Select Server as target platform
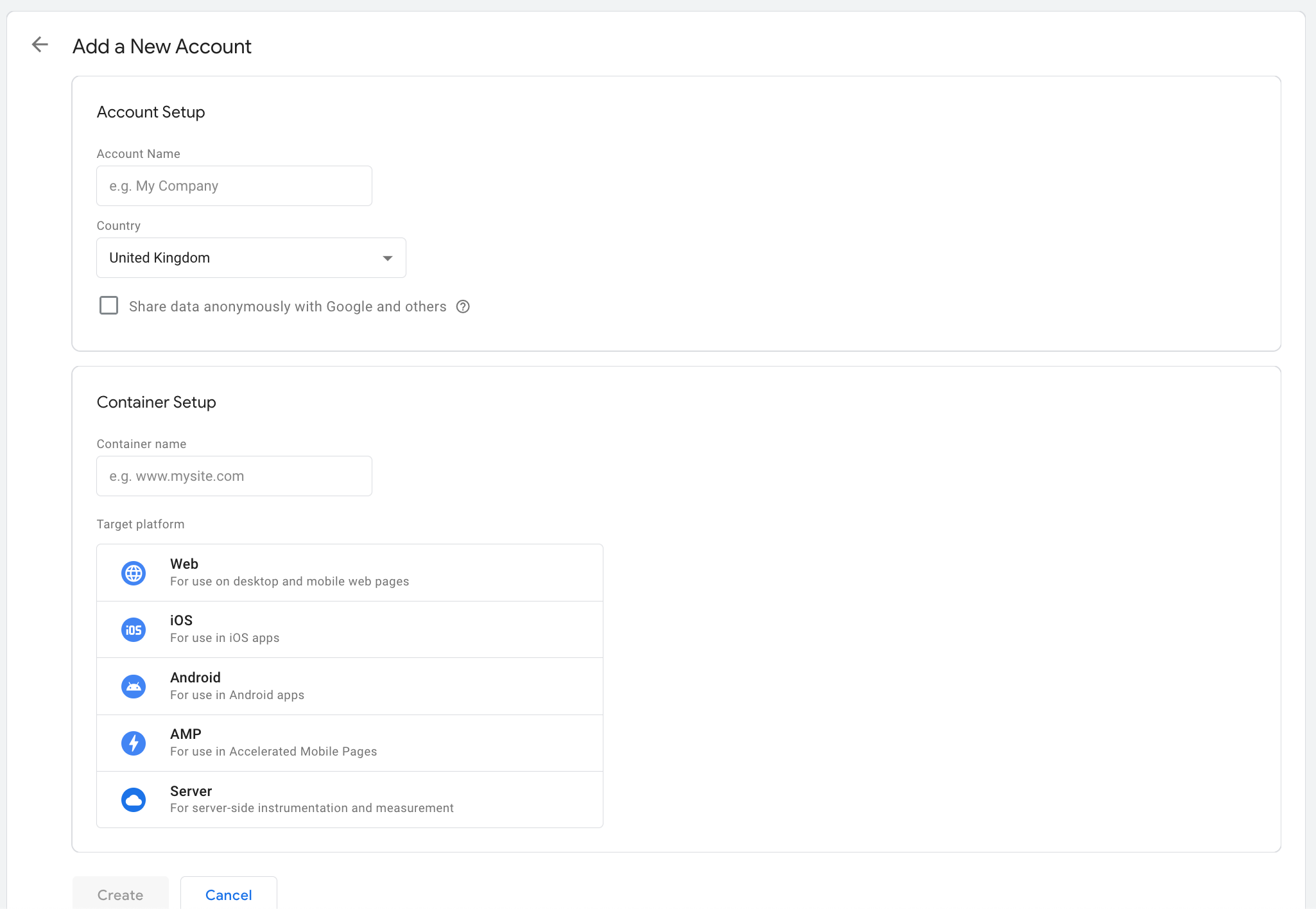 349,799
